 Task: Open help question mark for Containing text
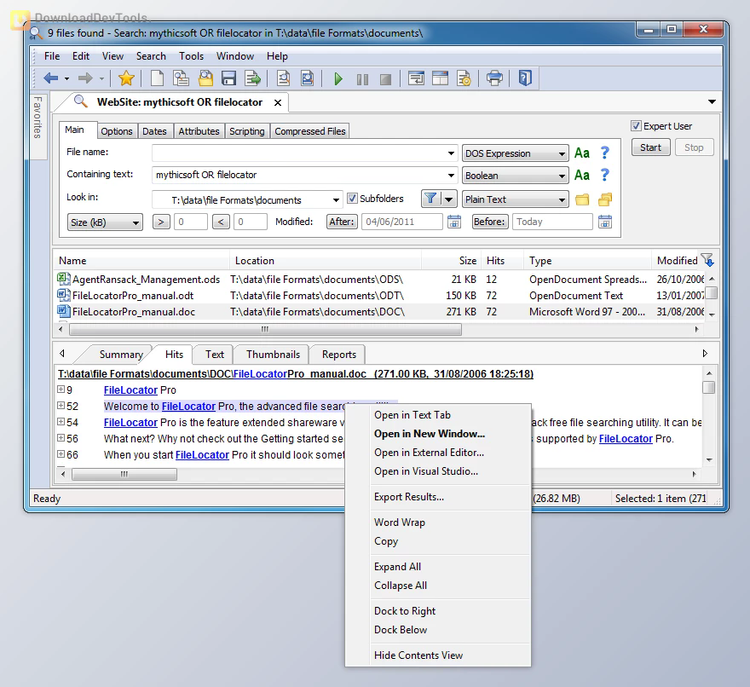[x=605, y=175]
